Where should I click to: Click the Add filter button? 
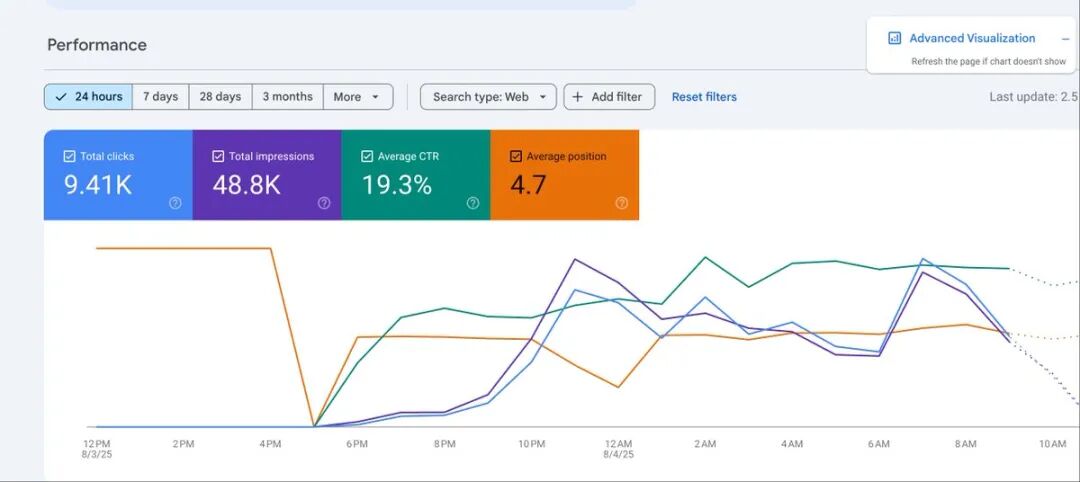point(609,97)
